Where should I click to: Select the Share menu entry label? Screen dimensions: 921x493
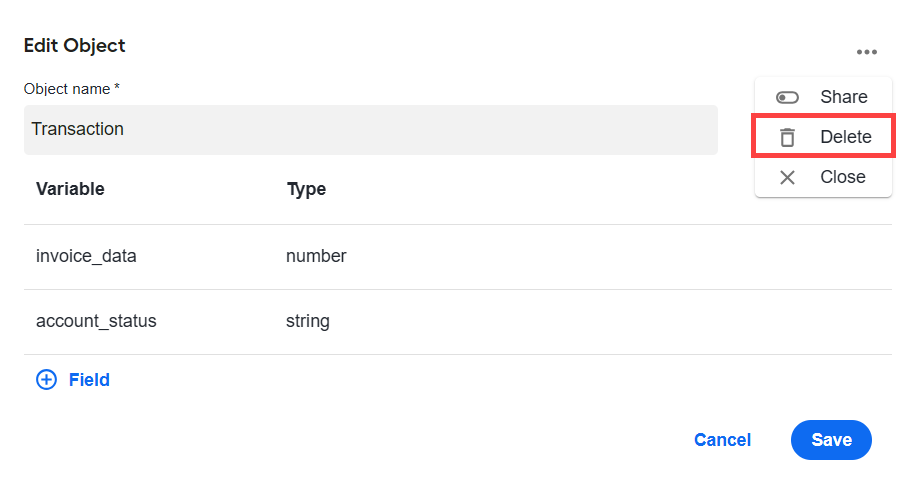[843, 96]
